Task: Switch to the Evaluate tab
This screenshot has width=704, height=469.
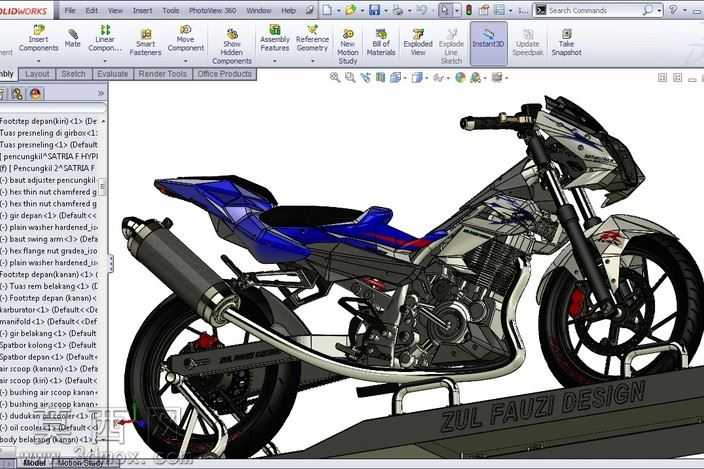Action: pos(113,74)
